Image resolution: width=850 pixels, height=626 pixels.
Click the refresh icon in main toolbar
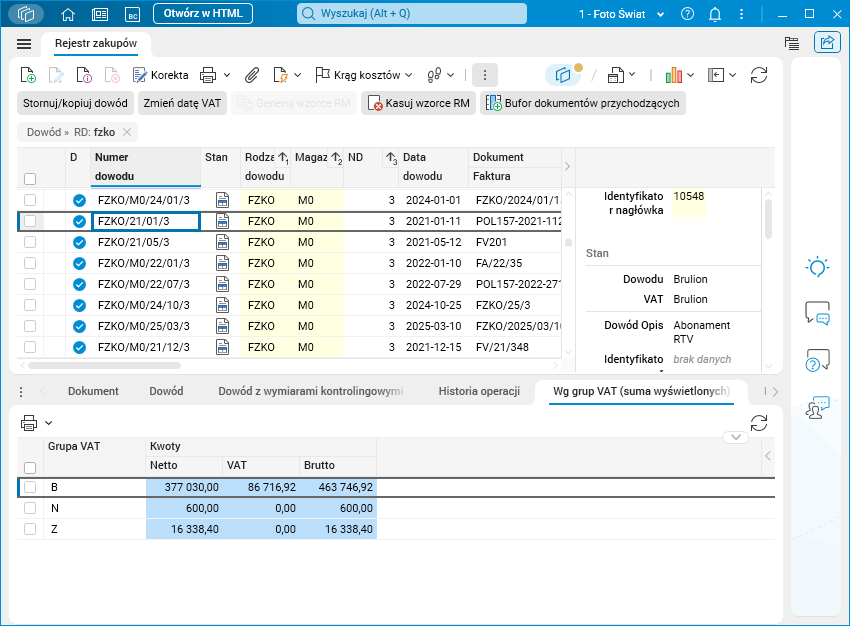758,75
